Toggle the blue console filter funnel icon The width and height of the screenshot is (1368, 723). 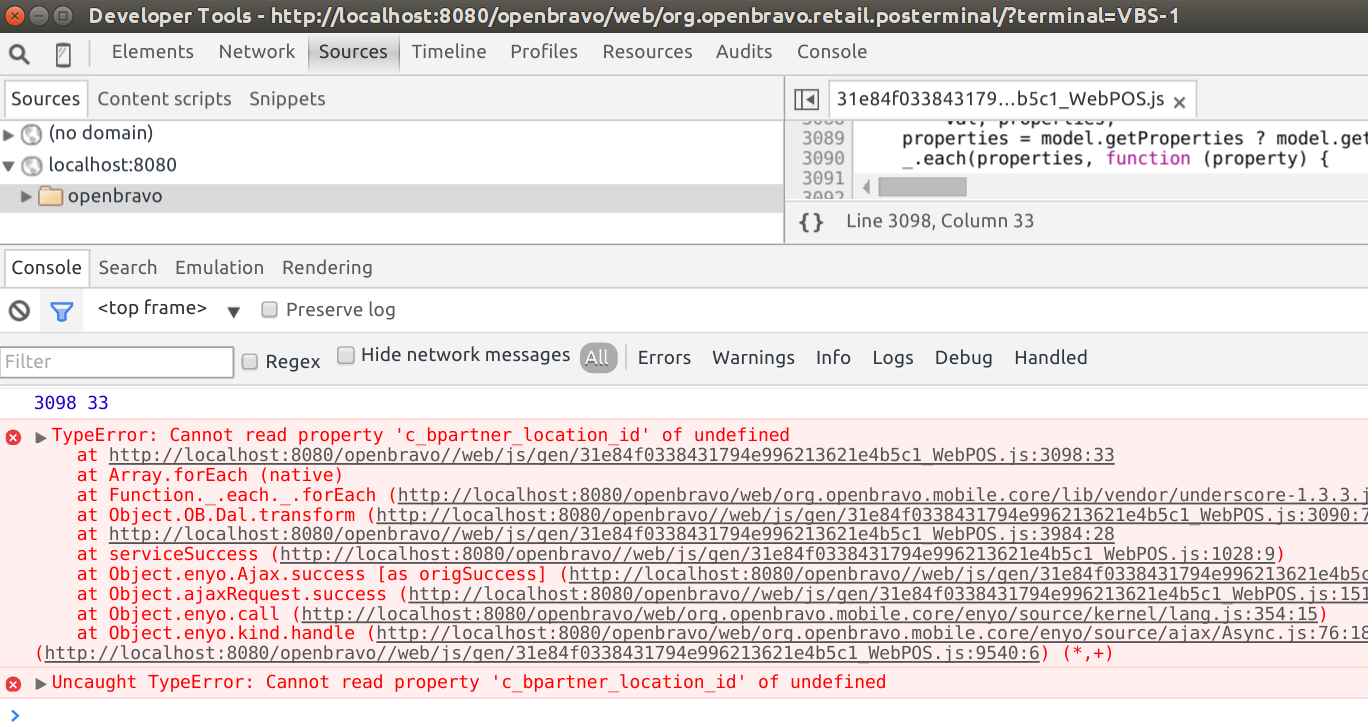click(x=62, y=311)
